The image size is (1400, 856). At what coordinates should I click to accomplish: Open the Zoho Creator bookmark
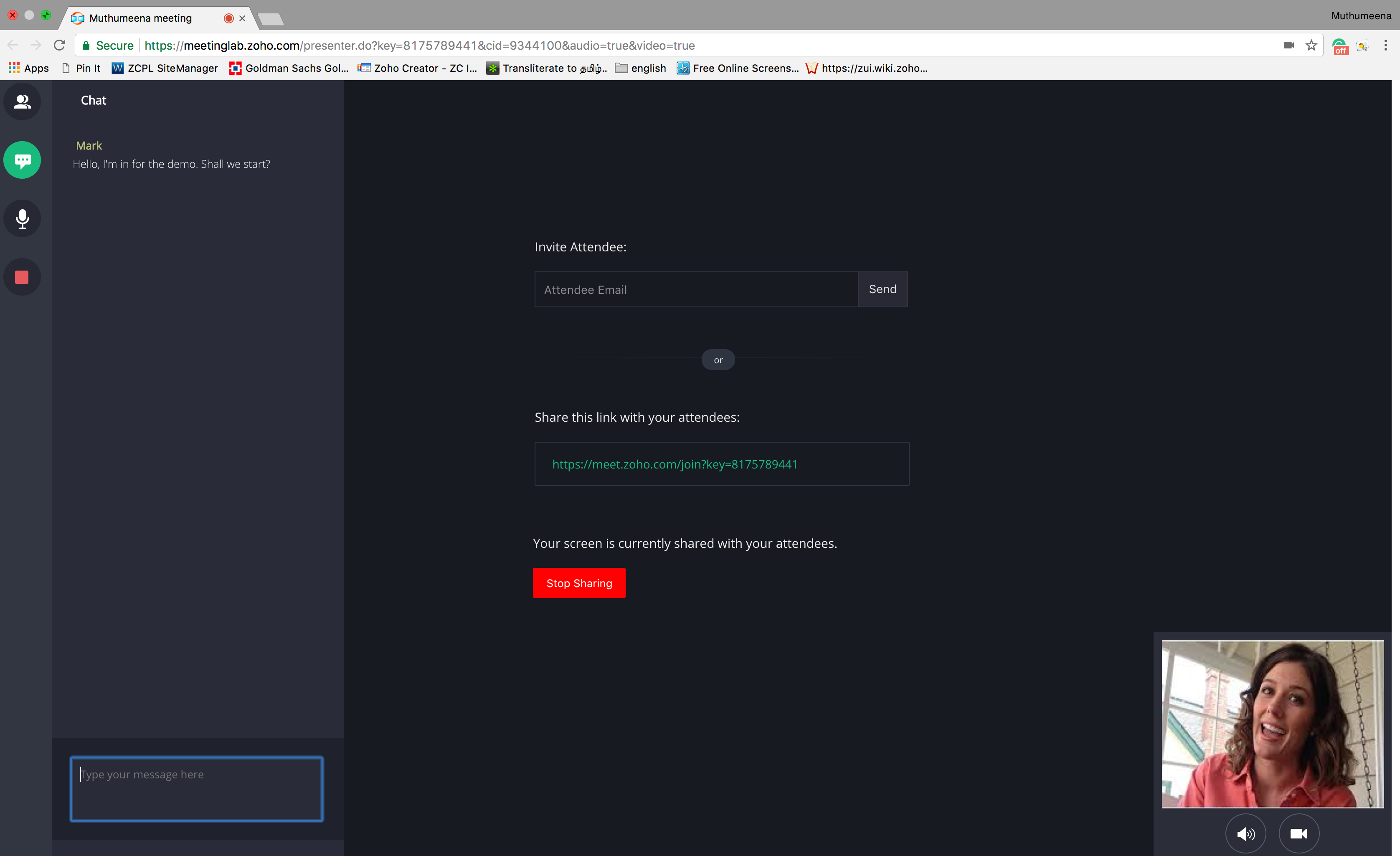[x=417, y=68]
